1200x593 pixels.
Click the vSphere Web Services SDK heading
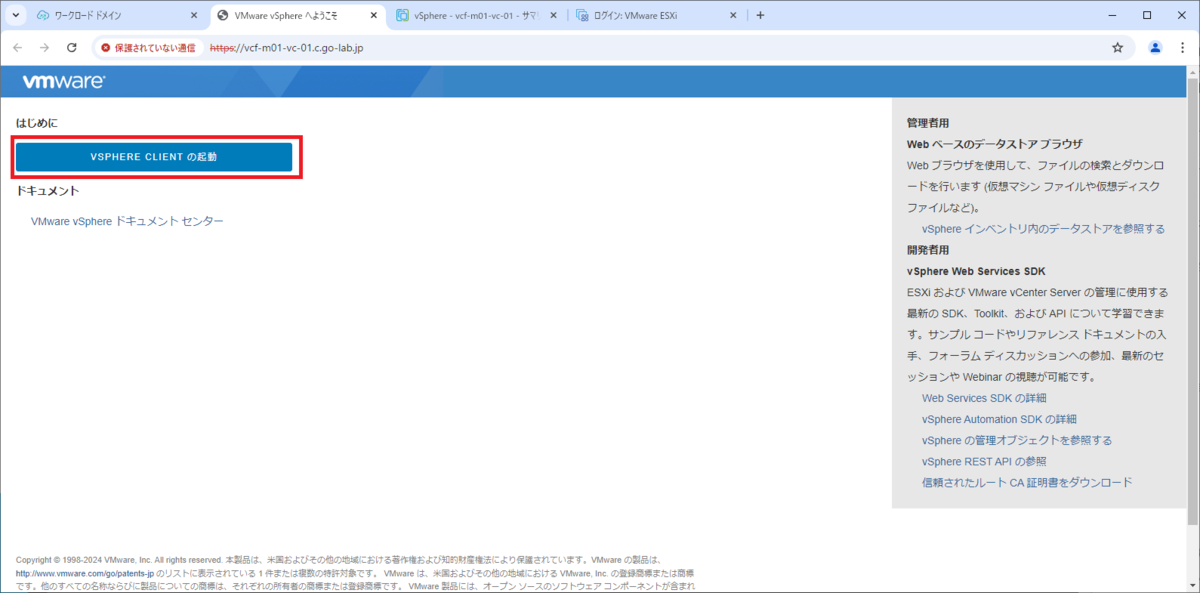click(976, 271)
